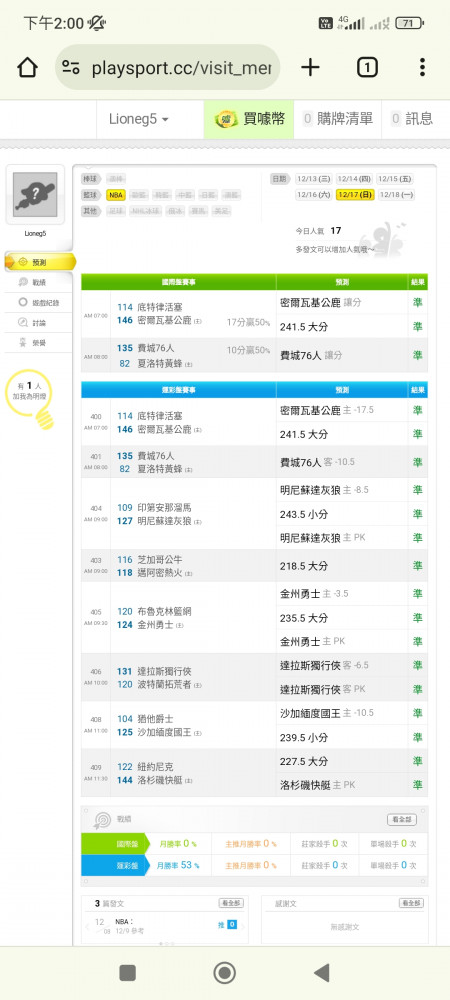Screen dimensions: 450x1000
Task: Open the browser three-dot menu
Action: click(422, 67)
